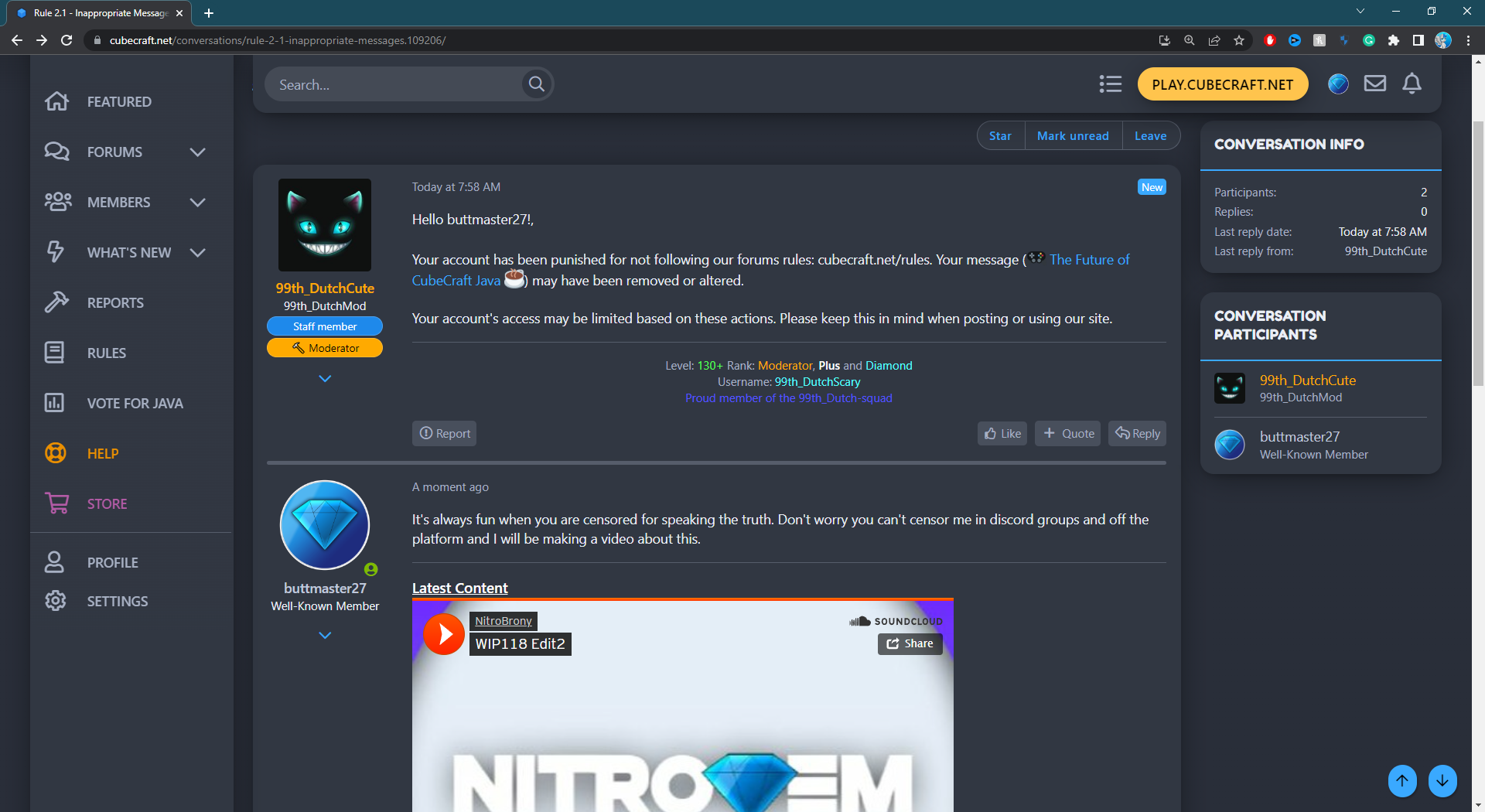Click the diamond account avatar in header

click(x=1339, y=84)
